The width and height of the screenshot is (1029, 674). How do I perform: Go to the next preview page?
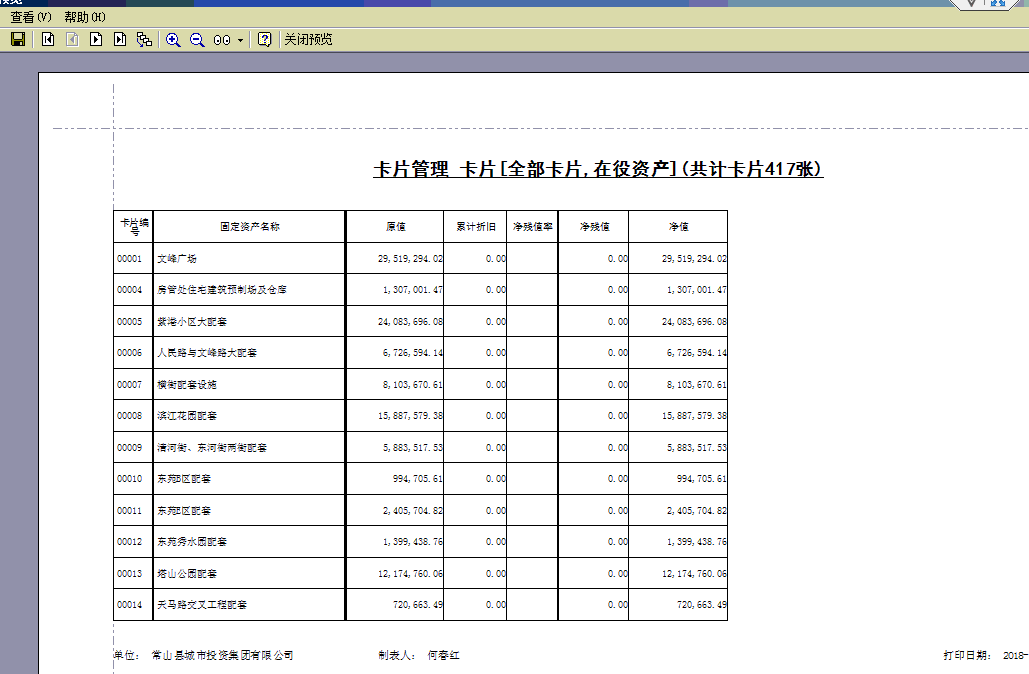point(96,39)
